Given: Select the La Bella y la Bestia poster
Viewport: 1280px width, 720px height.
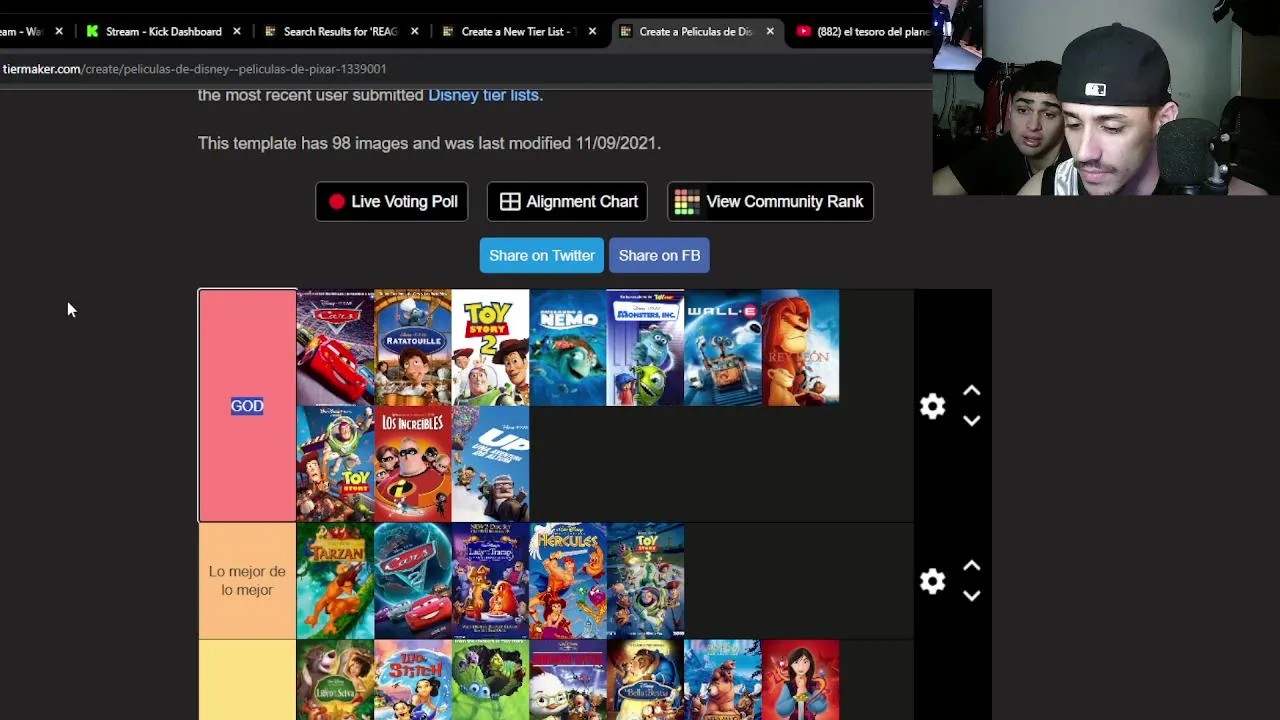Looking at the screenshot, I should pyautogui.click(x=645, y=680).
